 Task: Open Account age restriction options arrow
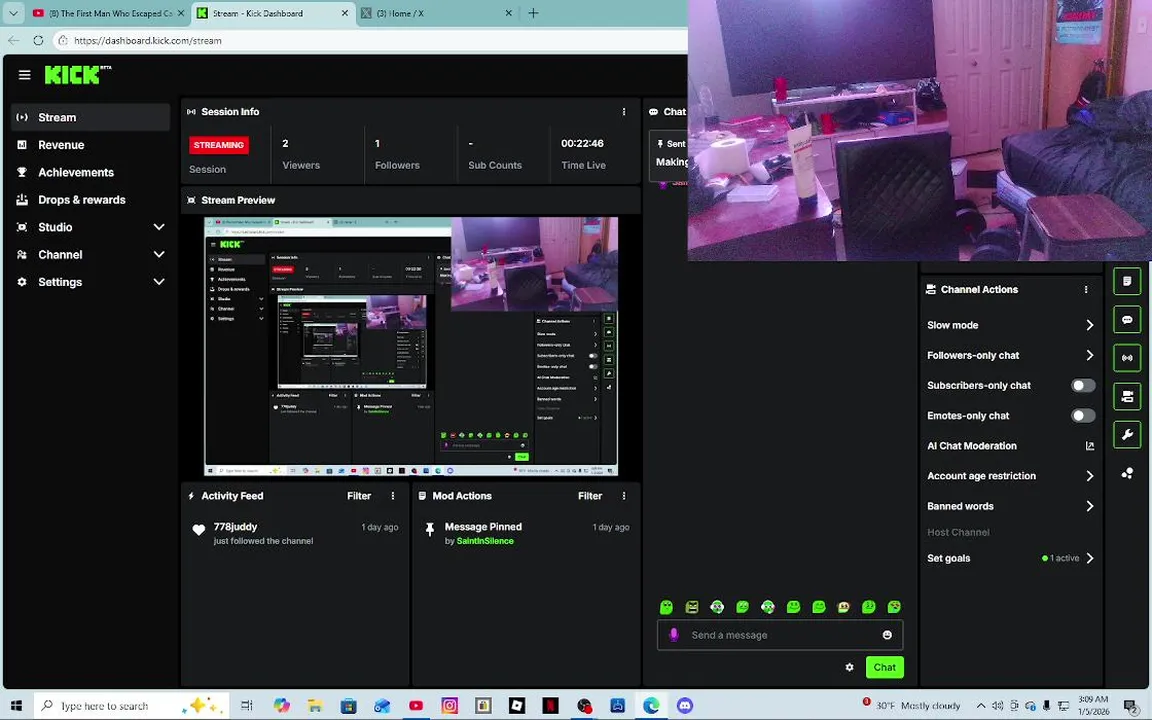[1090, 476]
